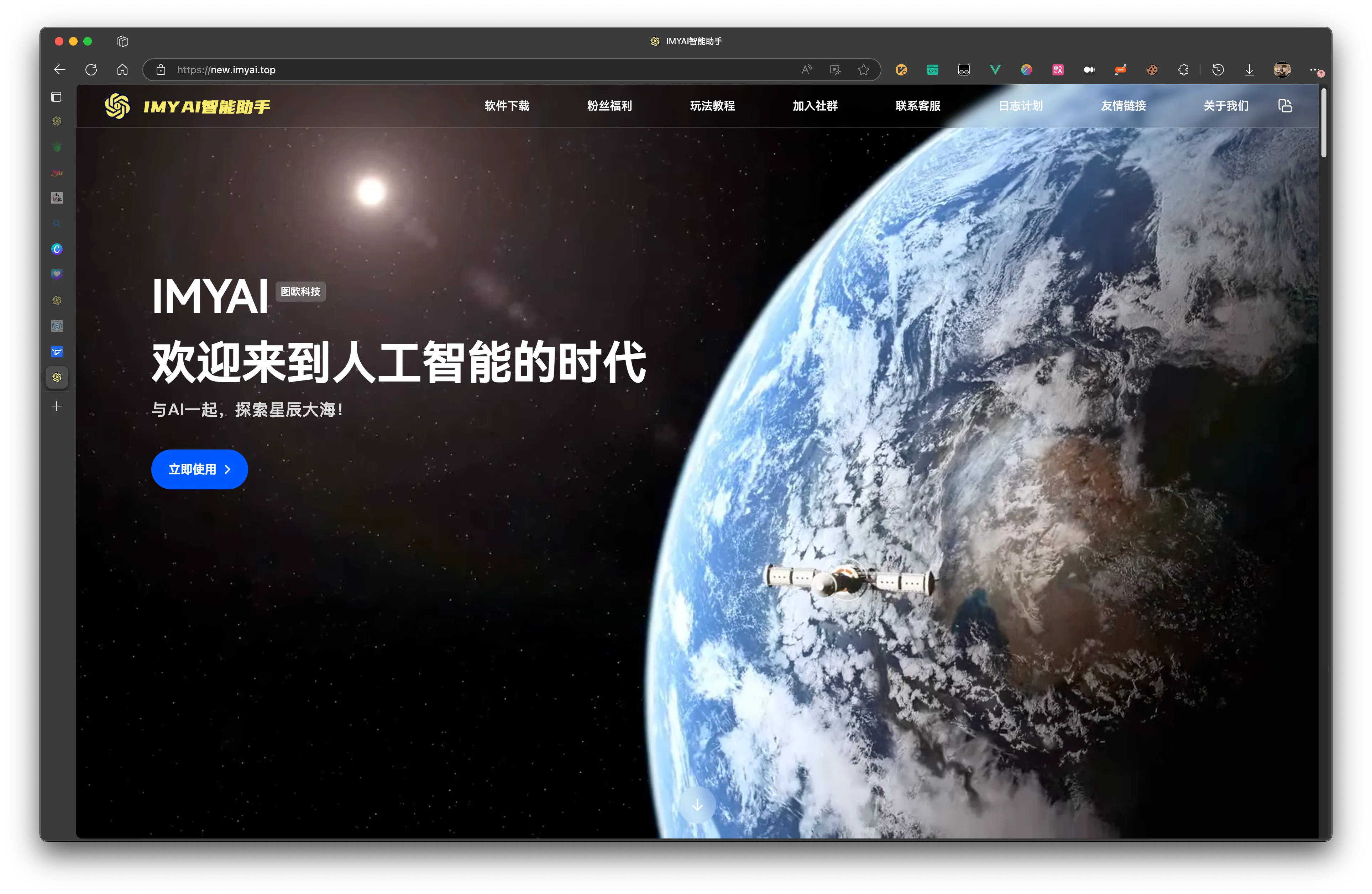Open the 友情链接 nav item
The height and width of the screenshot is (894, 1372).
[1123, 106]
